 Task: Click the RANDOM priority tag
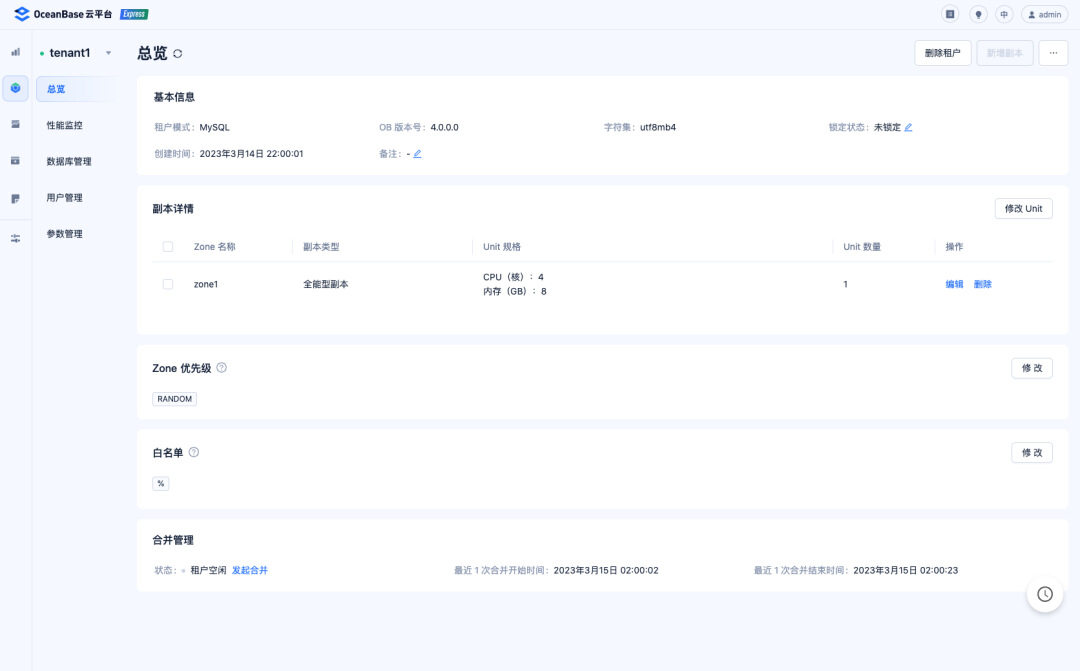(174, 399)
